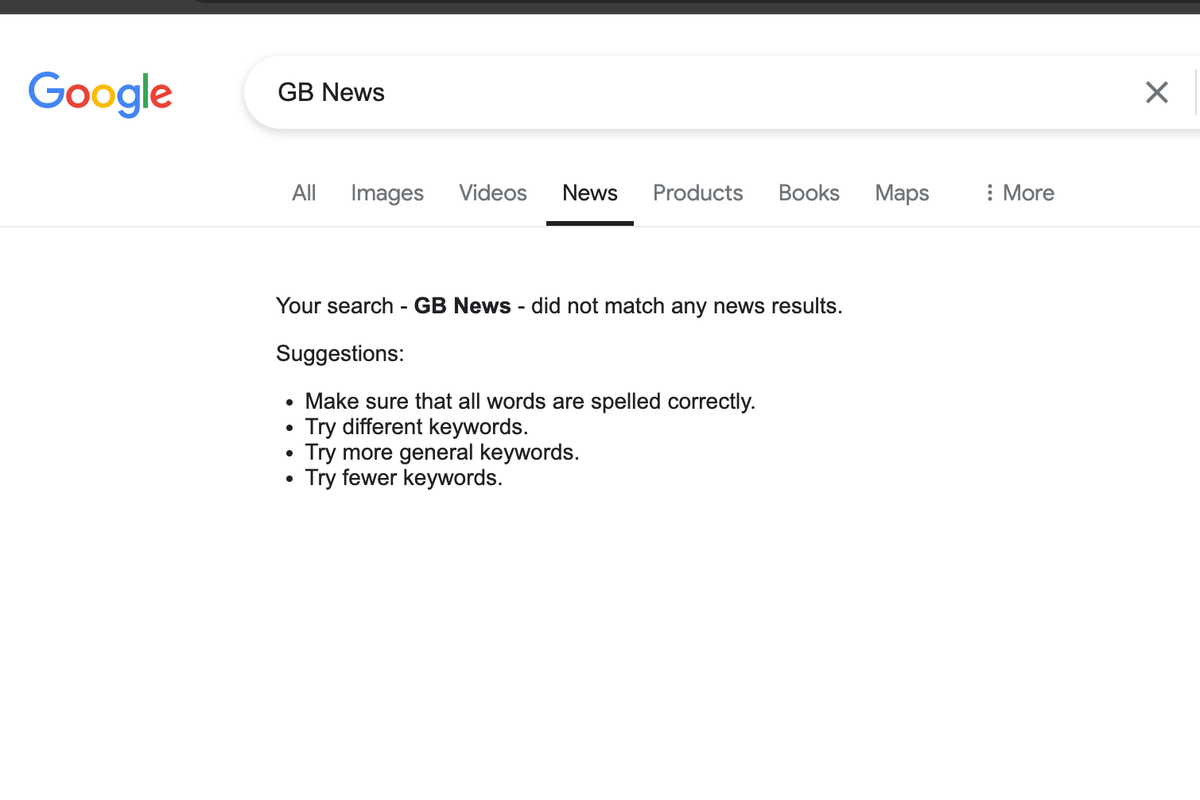Click the Try fewer keywords suggestion
This screenshot has height=800, width=1200.
(x=403, y=478)
